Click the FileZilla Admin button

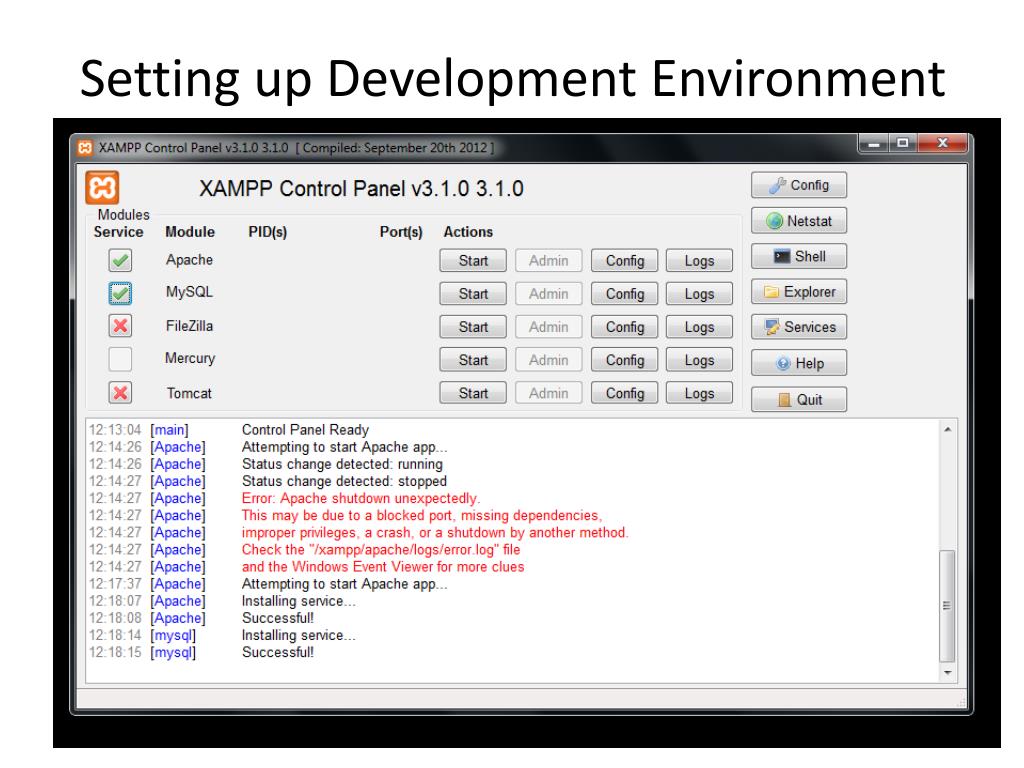click(x=549, y=327)
